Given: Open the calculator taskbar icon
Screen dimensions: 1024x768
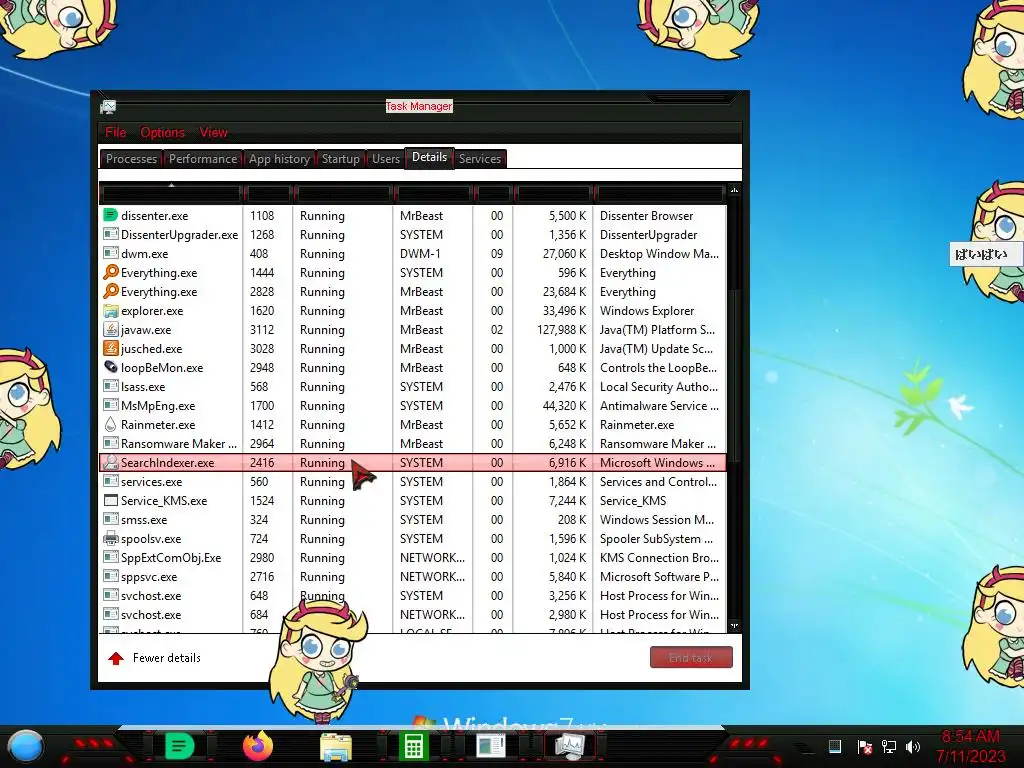Looking at the screenshot, I should (x=413, y=746).
